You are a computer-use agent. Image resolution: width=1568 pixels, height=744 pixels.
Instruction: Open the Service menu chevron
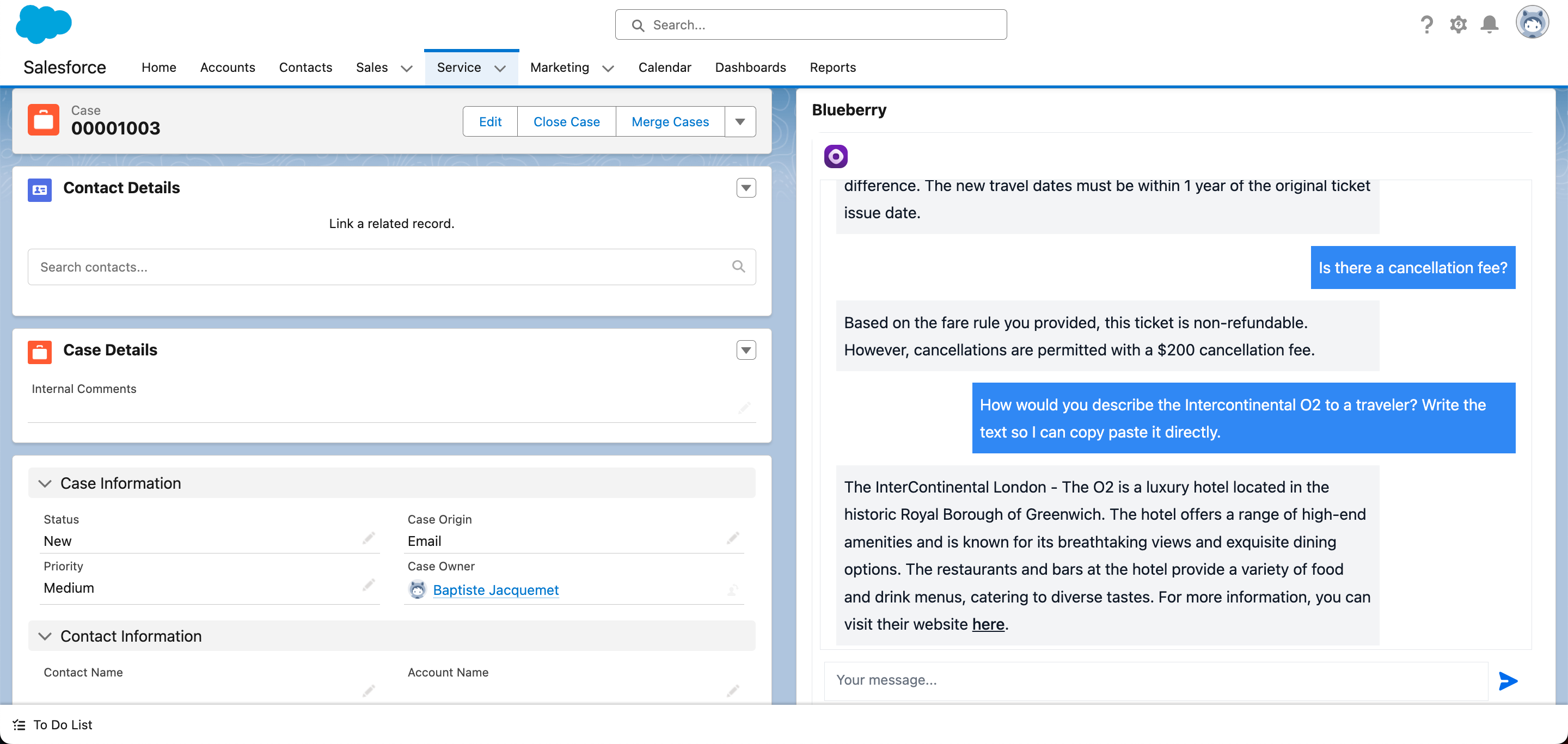(x=500, y=68)
